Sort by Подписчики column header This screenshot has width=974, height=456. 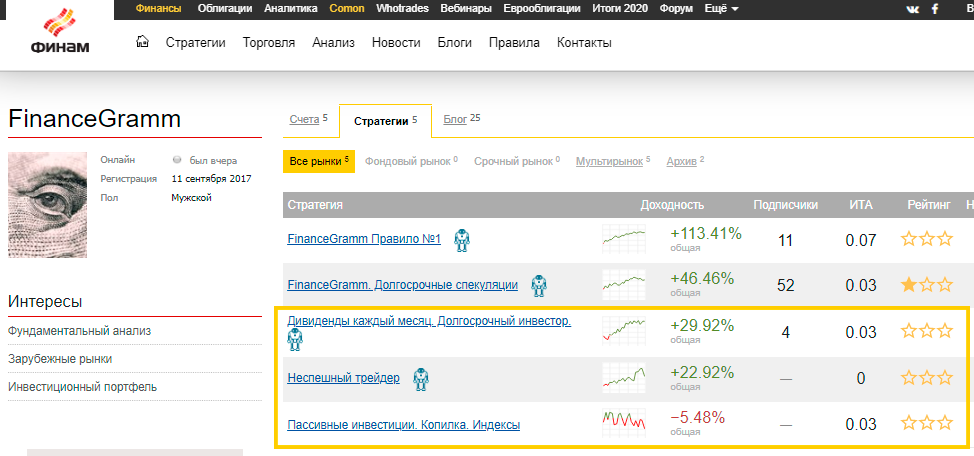coord(785,205)
